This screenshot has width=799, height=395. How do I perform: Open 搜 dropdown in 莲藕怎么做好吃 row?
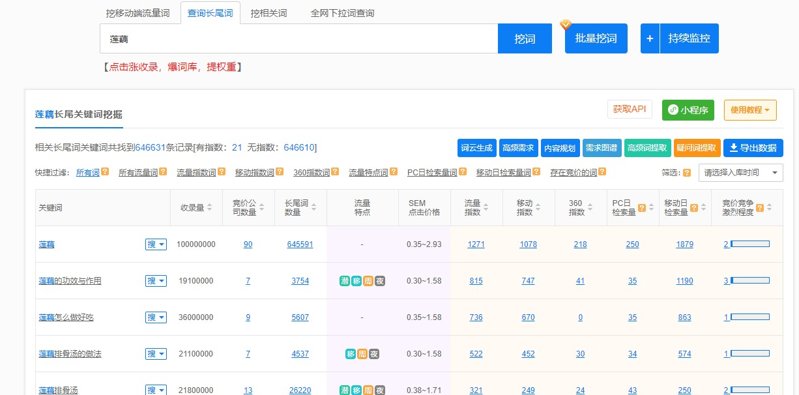[156, 318]
